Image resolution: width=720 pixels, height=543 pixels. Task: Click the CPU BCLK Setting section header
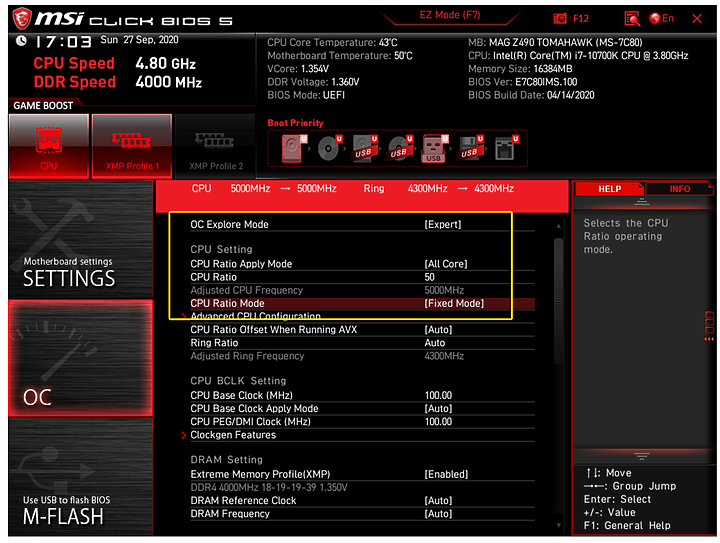238,381
